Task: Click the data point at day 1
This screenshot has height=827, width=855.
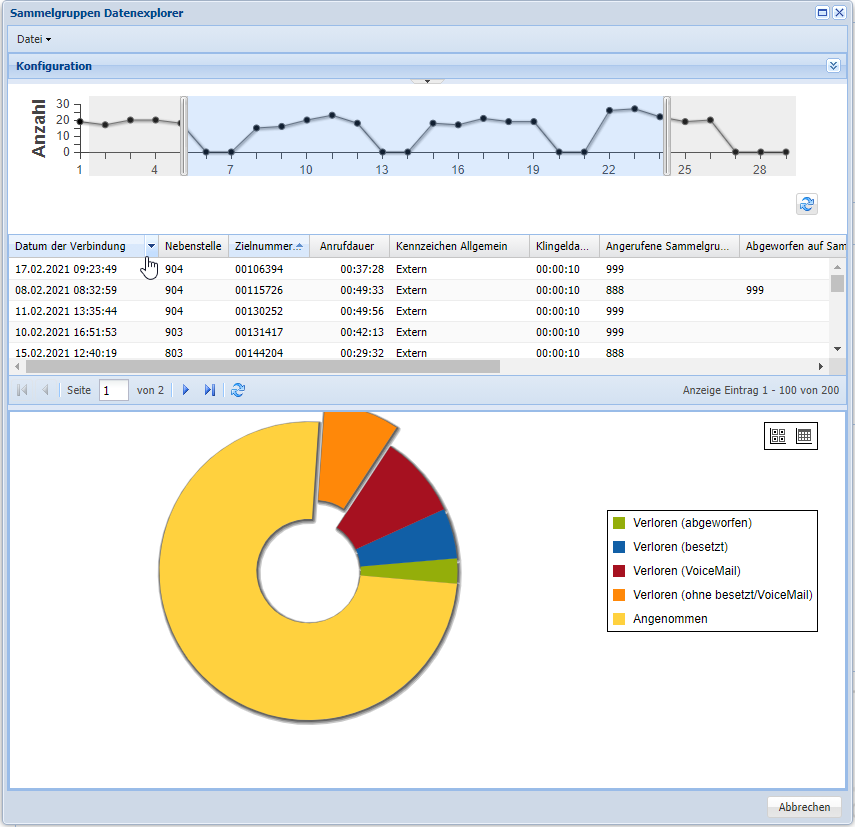Action: [x=80, y=122]
